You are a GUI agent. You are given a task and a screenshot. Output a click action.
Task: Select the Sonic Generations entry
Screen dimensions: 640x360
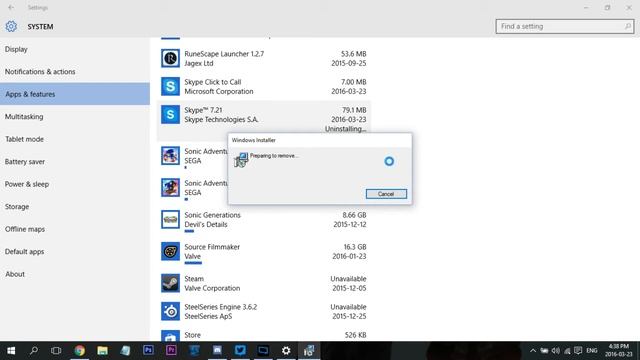(x=264, y=220)
